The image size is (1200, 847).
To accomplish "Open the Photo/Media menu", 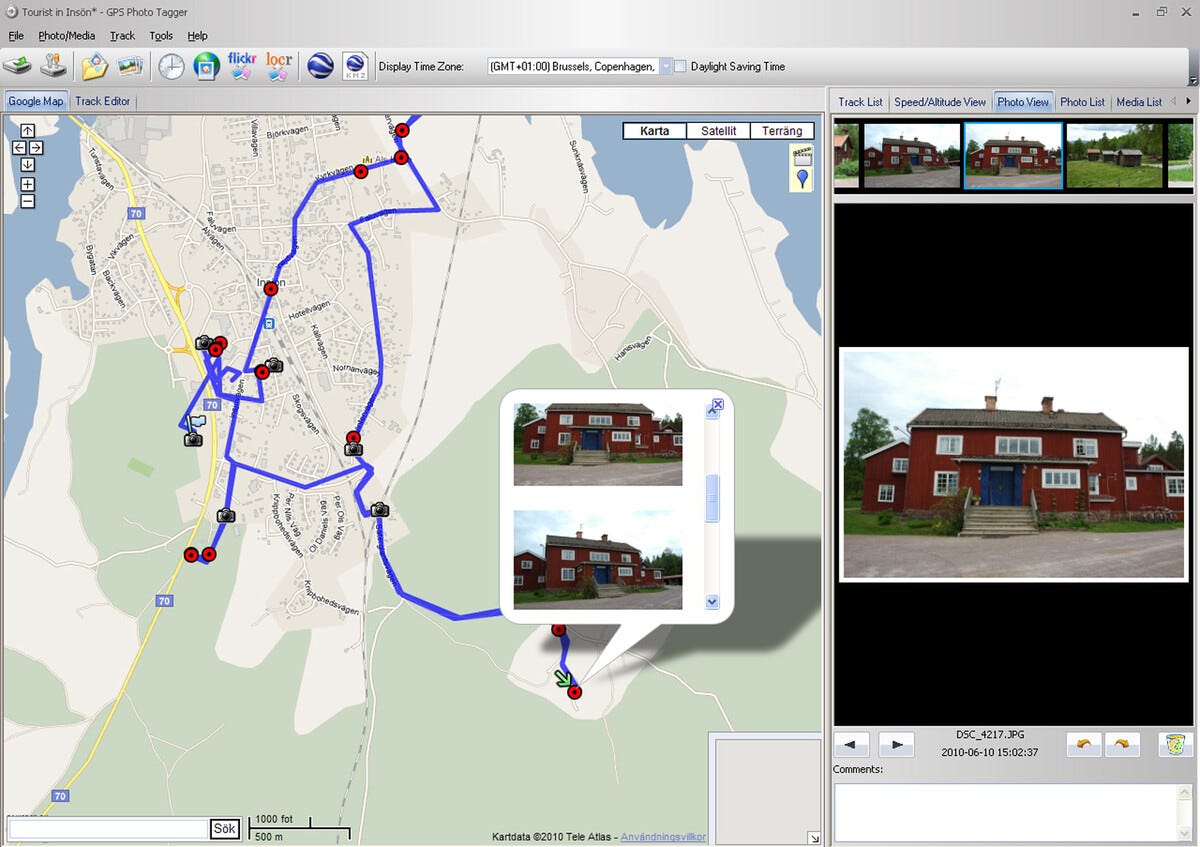I will (66, 35).
